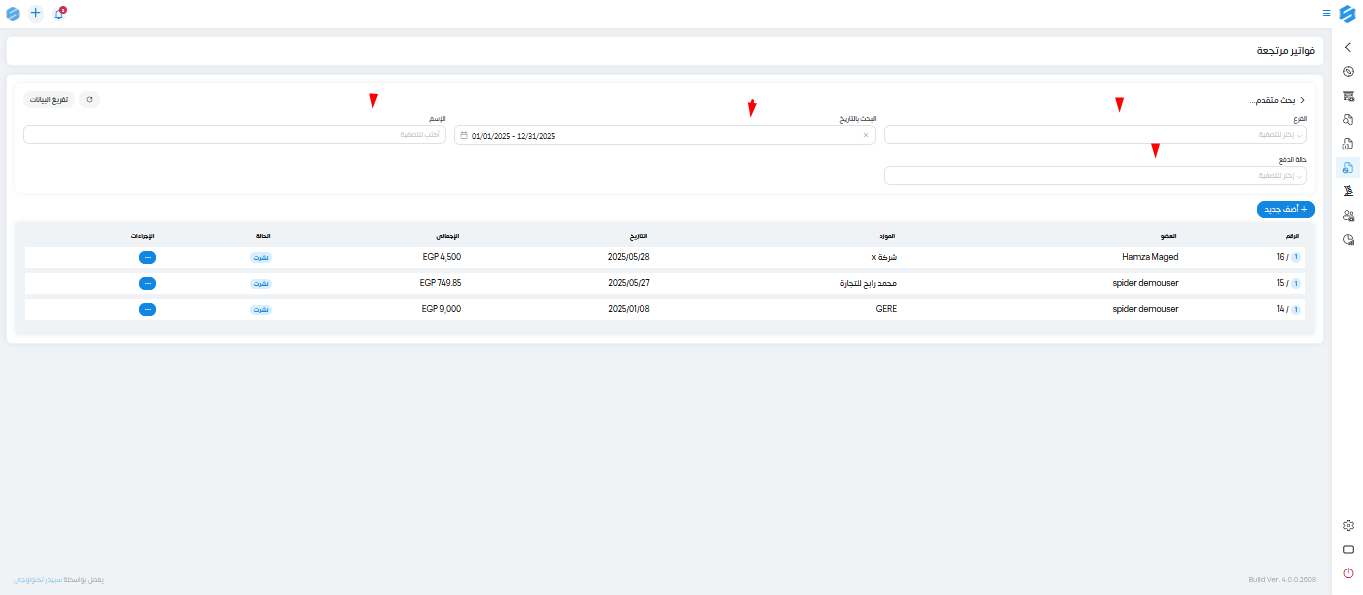The width and height of the screenshot is (1363, 595).
Task: Click the الرقم column header
Action: [x=1293, y=235]
